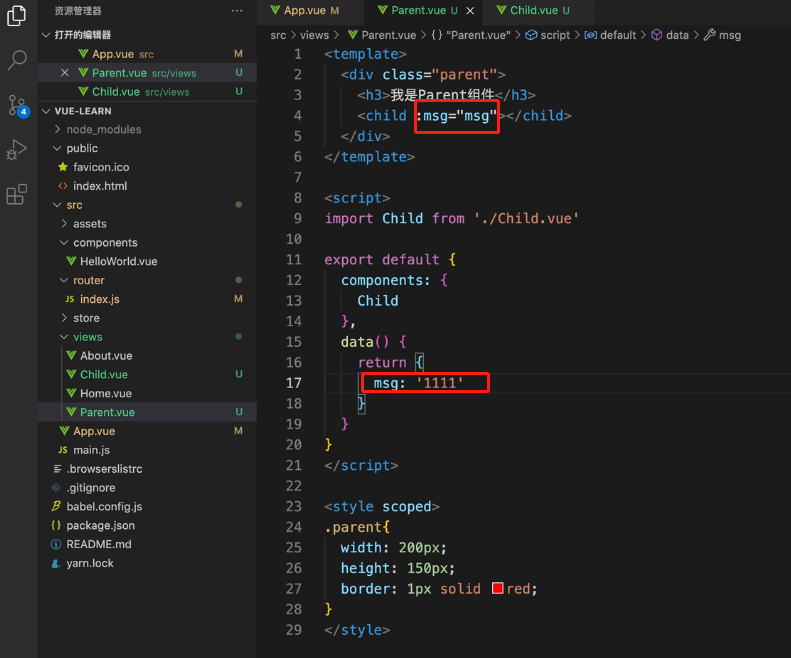Open yarn.lock file
791x658 pixels.
[90, 563]
